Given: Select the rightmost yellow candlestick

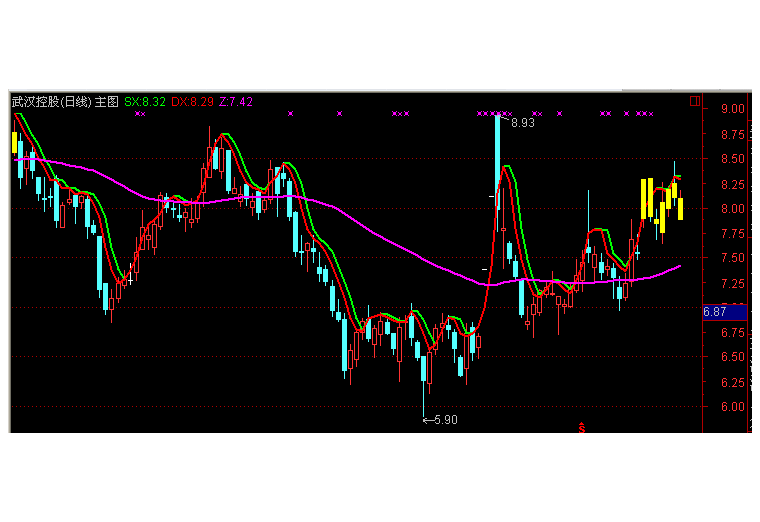Looking at the screenshot, I should [680, 203].
